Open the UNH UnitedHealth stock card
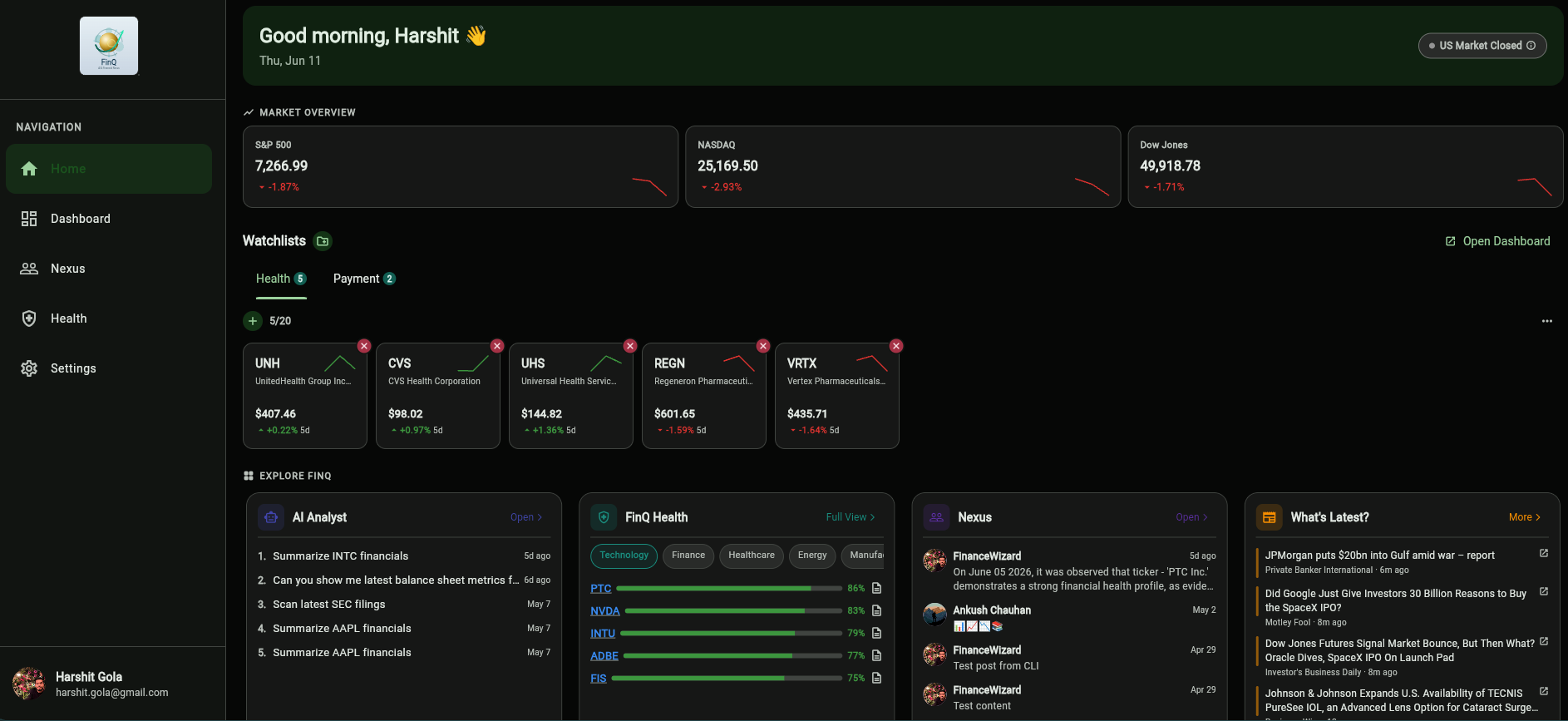Screen dimensions: 1568x721 [305, 396]
